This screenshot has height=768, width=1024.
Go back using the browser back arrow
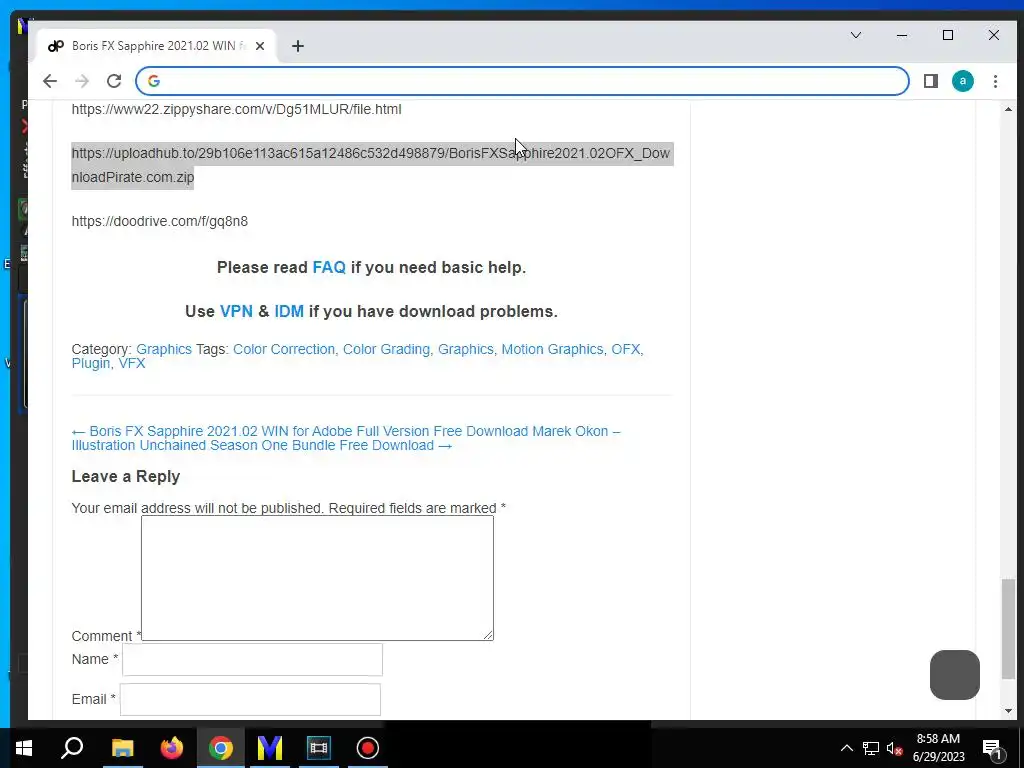point(50,81)
